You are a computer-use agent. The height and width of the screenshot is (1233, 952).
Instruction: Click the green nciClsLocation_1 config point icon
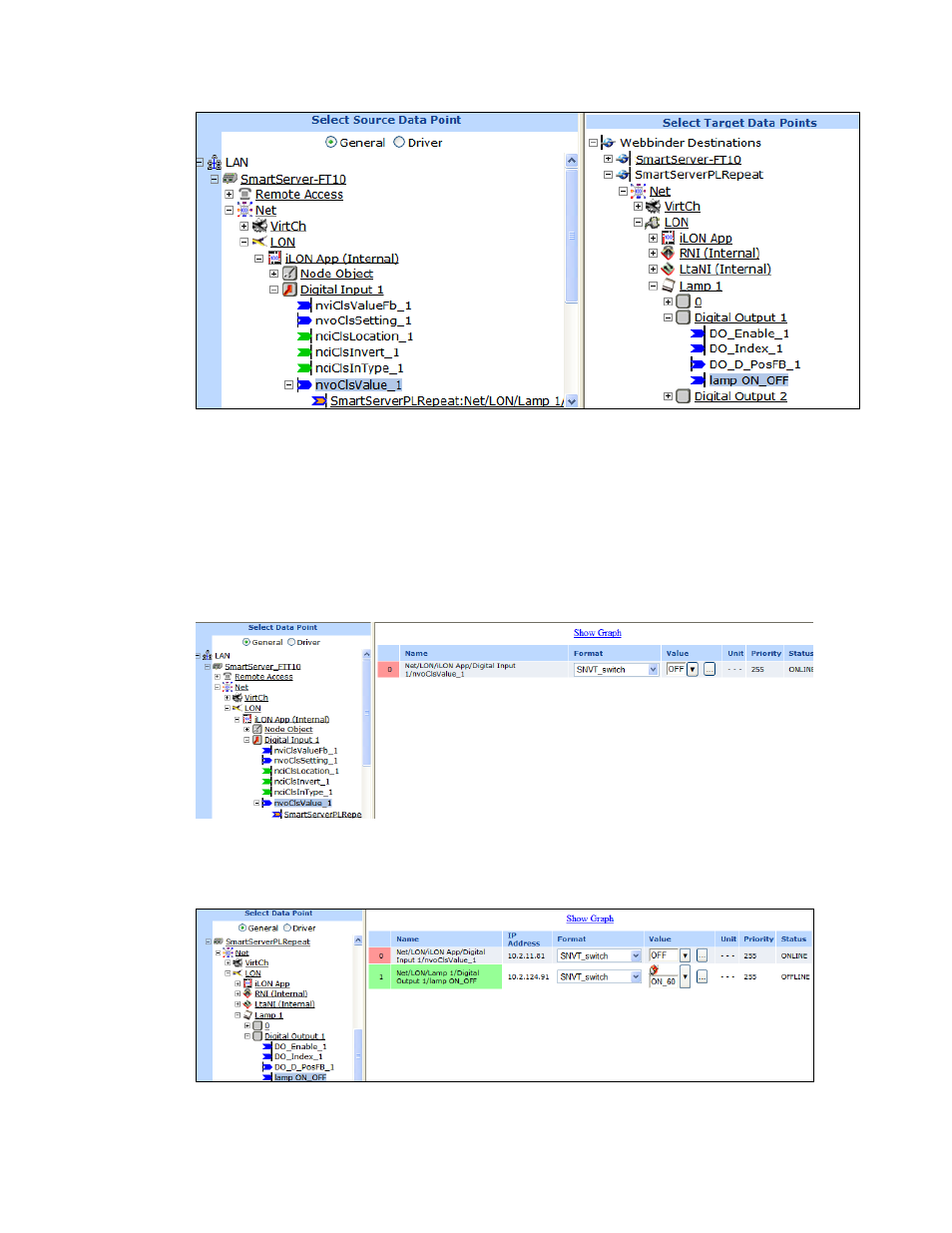pos(304,336)
